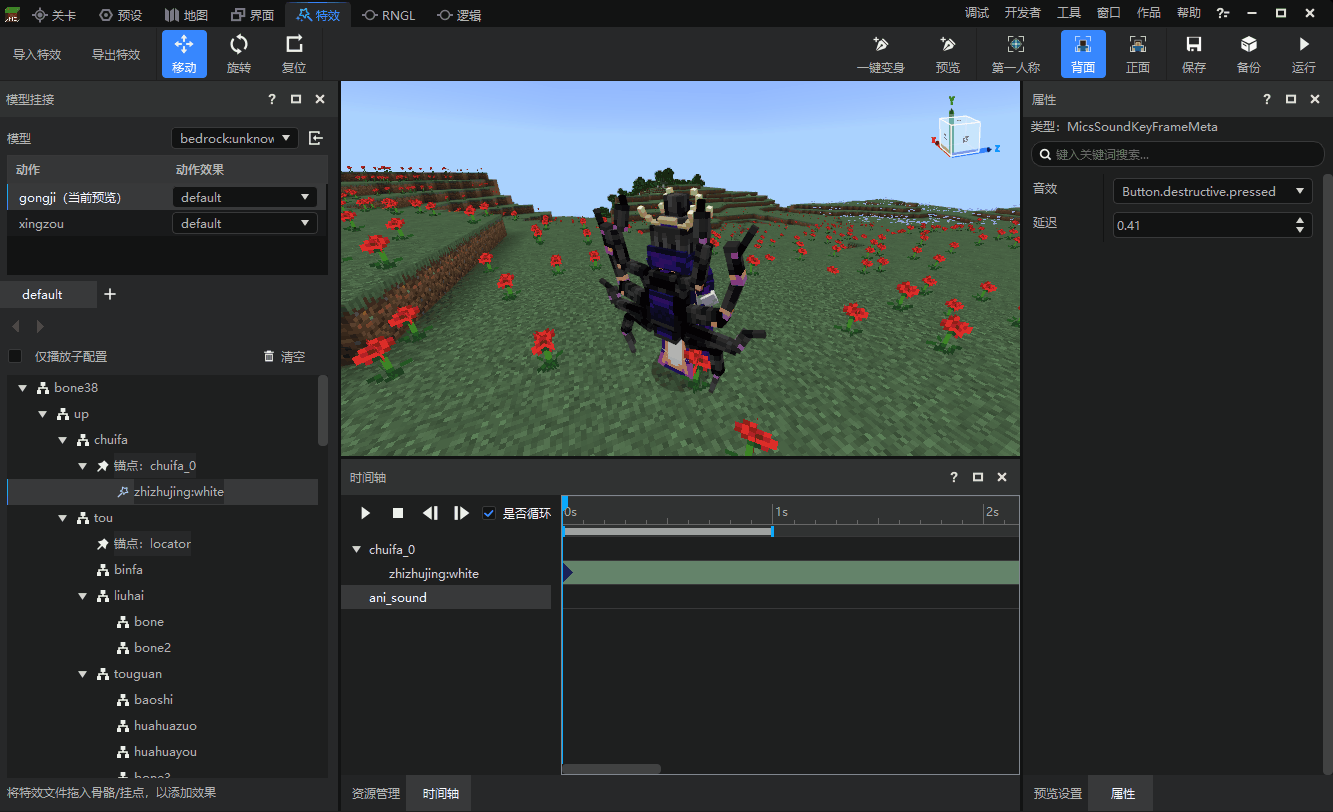The height and width of the screenshot is (812, 1333).
Task: Switch to 预览设置 bottom tab
Action: tap(1058, 793)
